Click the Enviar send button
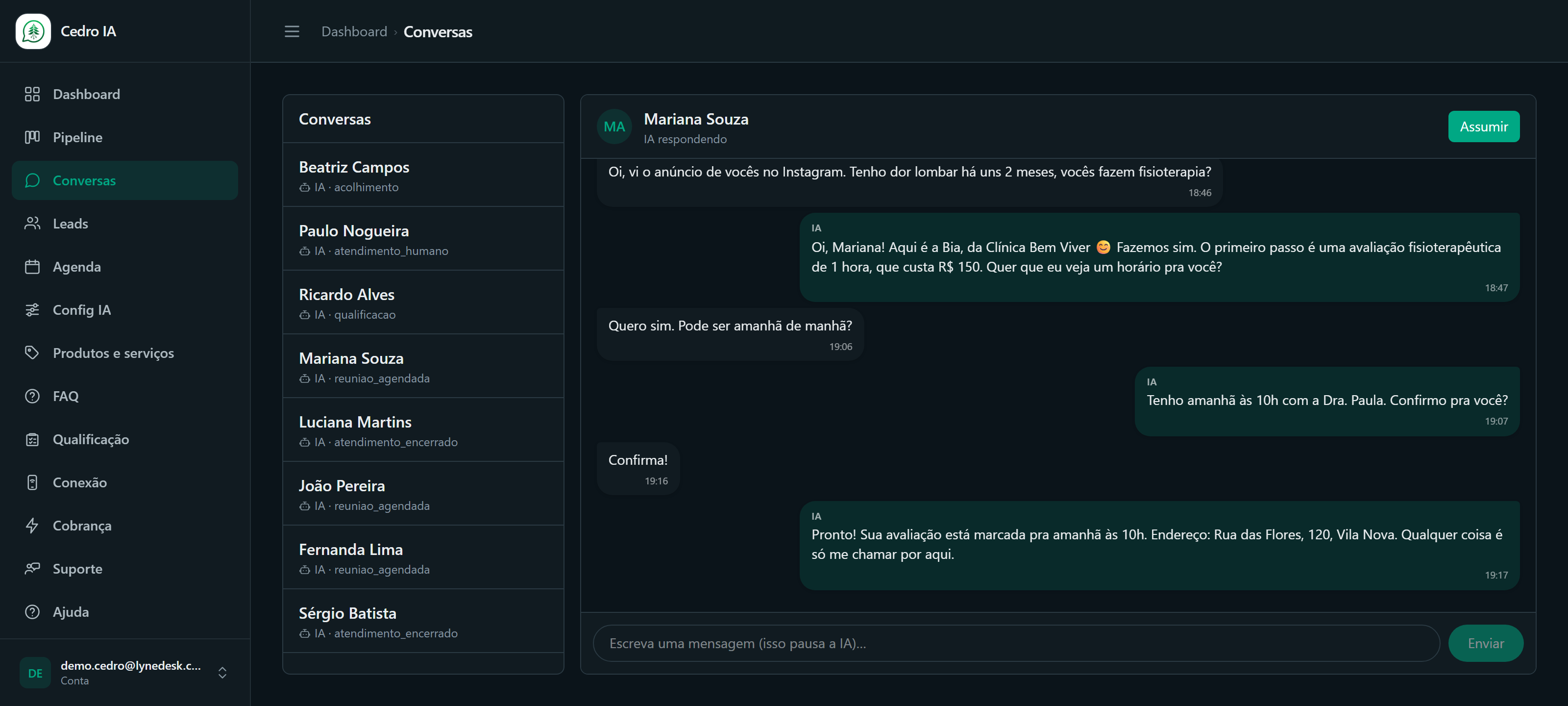This screenshot has width=1568, height=706. coord(1485,643)
